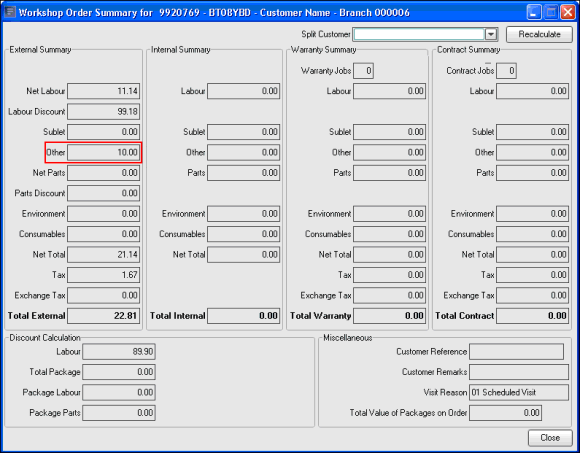
Task: Select the Discount Calculation Labour field
Action: pyautogui.click(x=119, y=352)
